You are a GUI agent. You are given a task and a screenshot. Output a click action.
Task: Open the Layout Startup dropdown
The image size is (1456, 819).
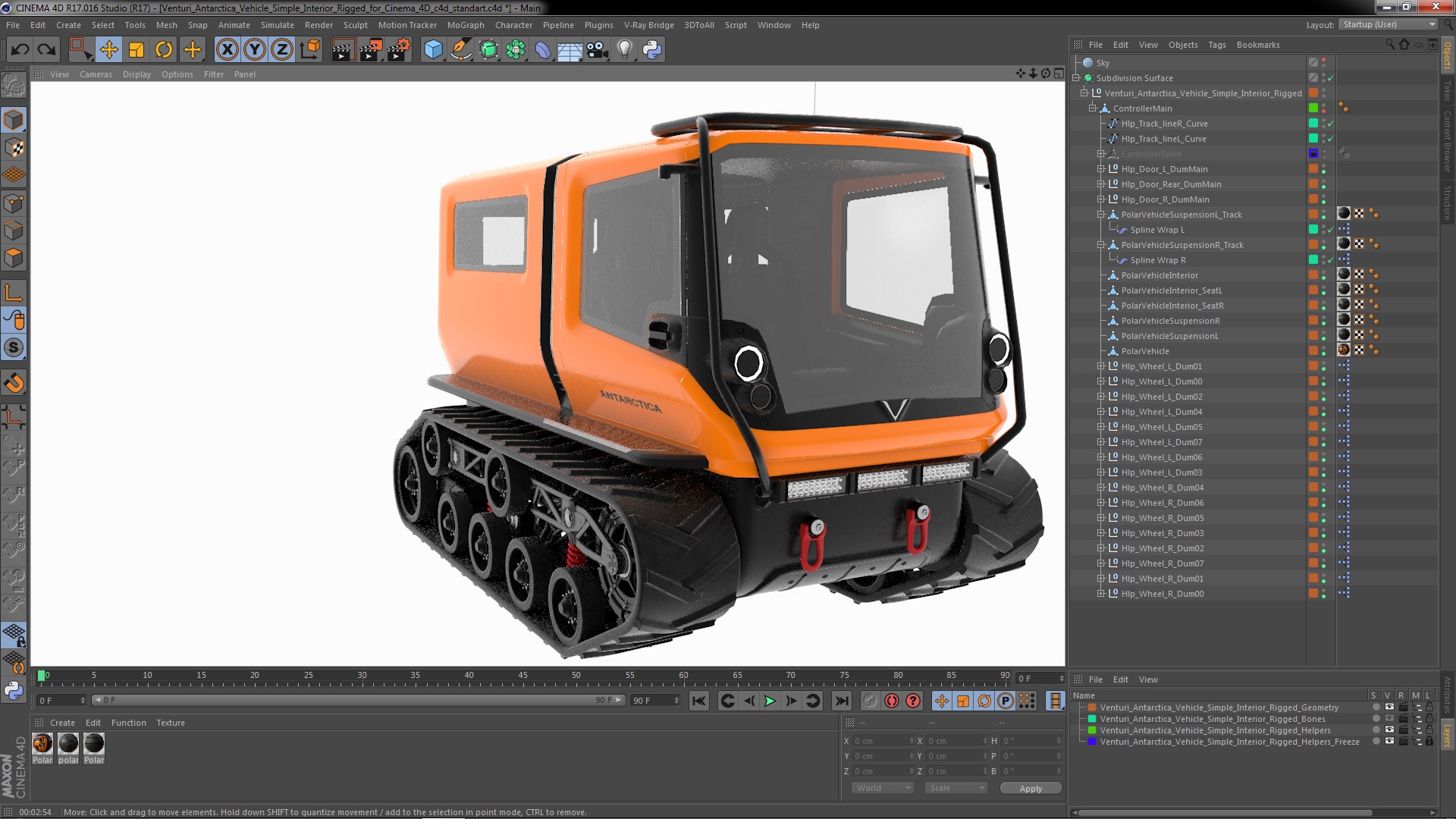point(1388,24)
